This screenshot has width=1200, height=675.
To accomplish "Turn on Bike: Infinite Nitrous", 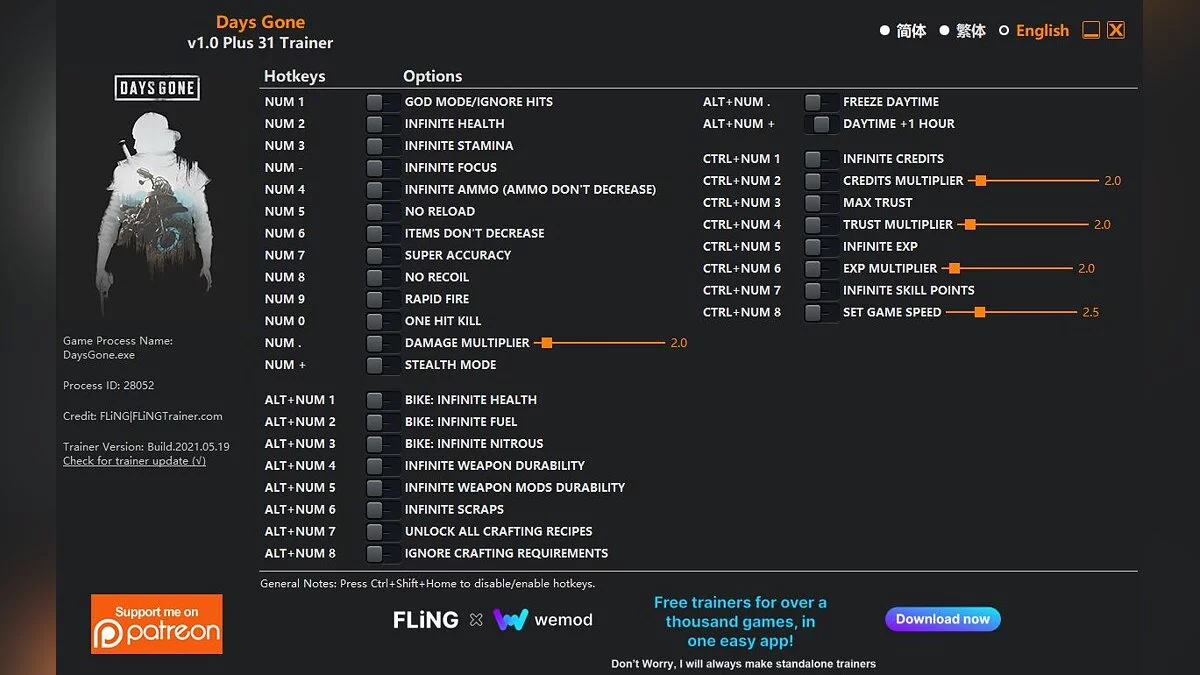I will click(382, 444).
